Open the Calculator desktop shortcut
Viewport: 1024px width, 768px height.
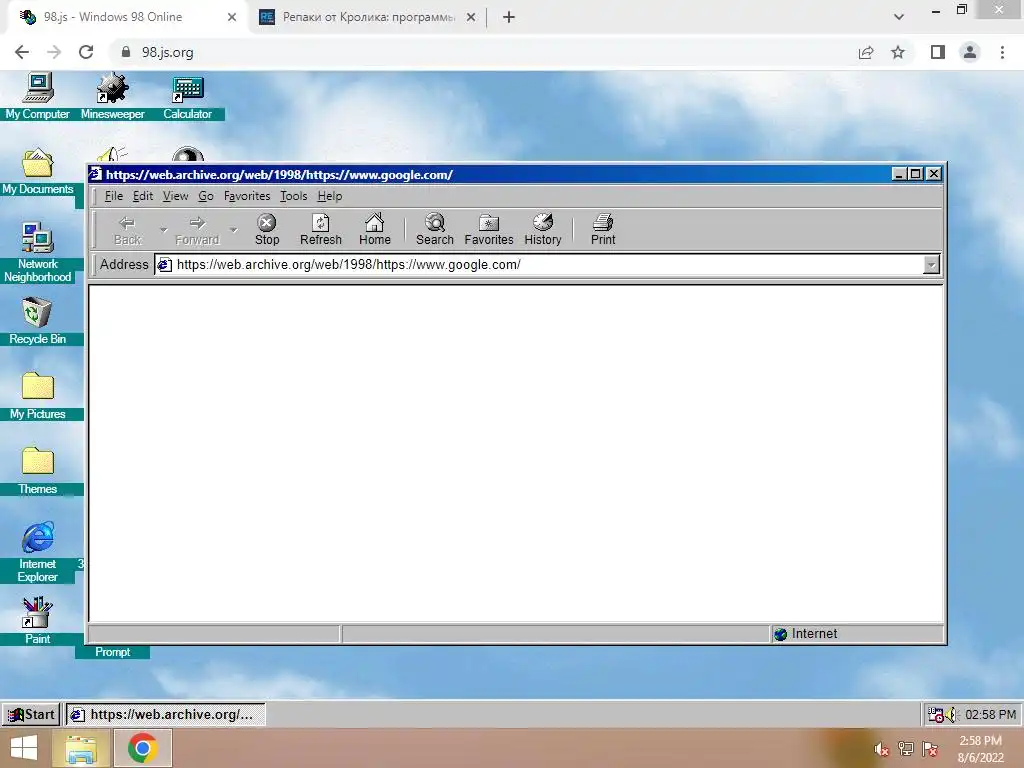[x=187, y=96]
